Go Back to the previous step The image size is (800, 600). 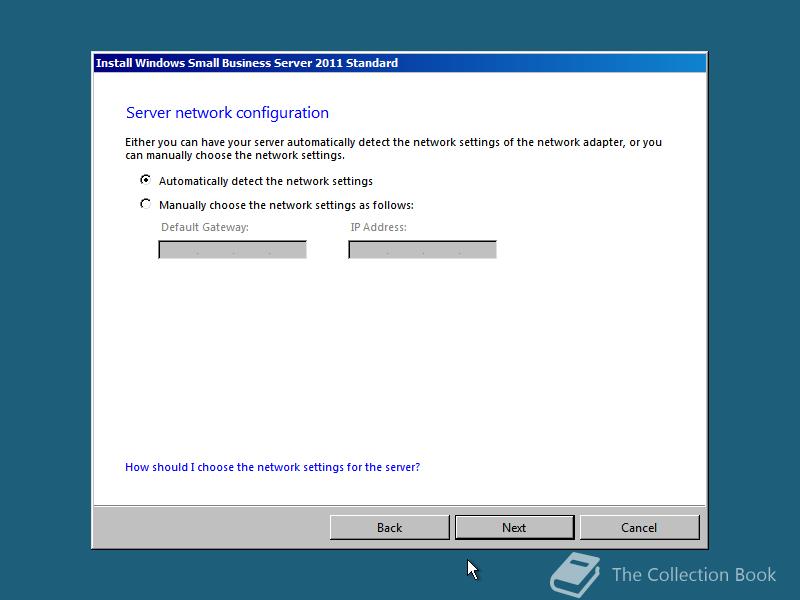pos(389,528)
